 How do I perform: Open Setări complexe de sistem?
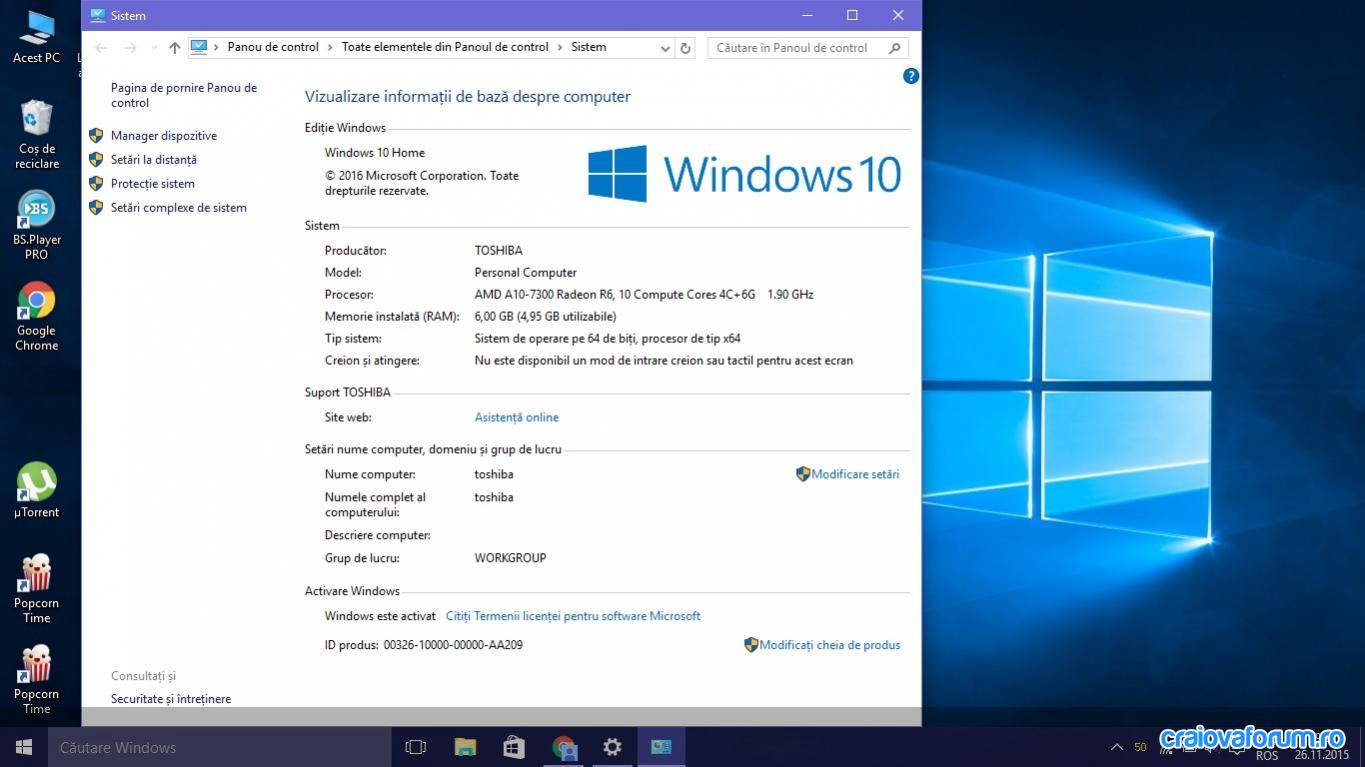coord(179,208)
